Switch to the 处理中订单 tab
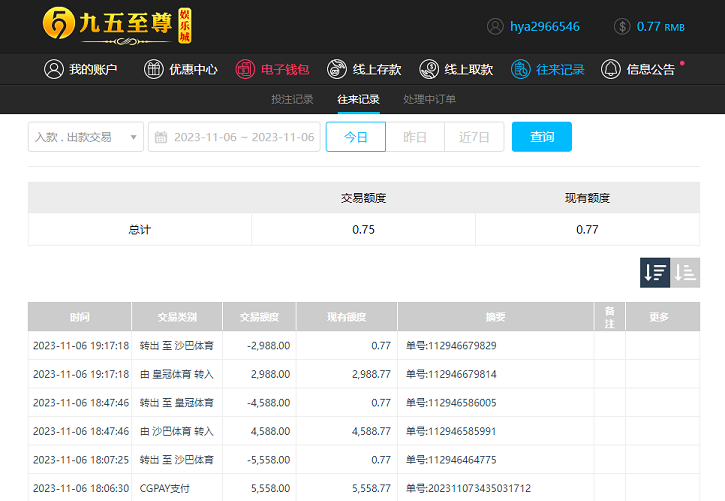 tap(429, 100)
